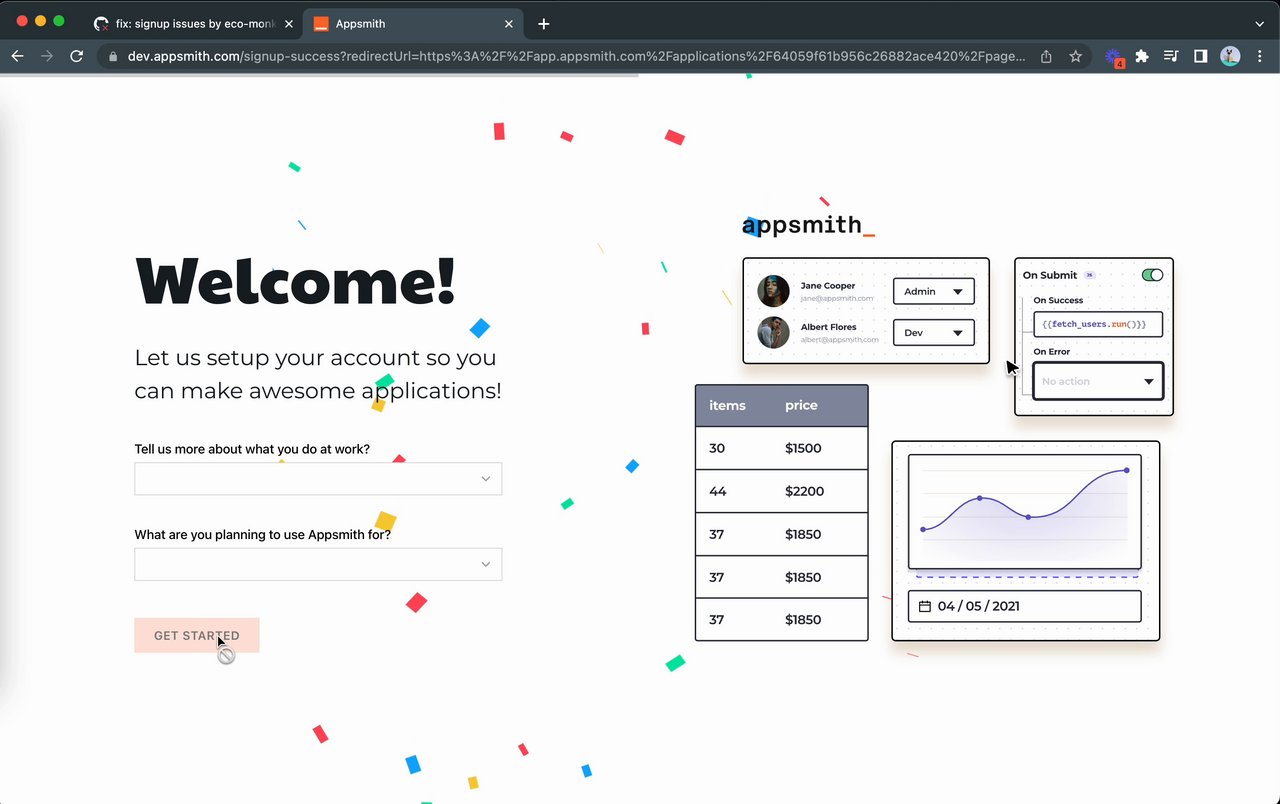
Task: Close the "fix: signup issues" tab
Action: [288, 24]
